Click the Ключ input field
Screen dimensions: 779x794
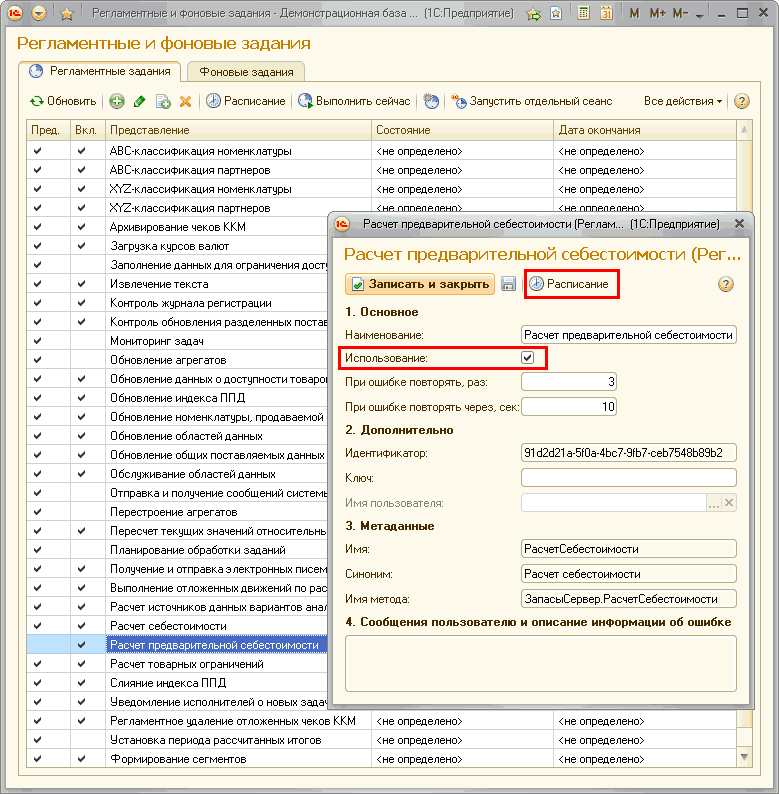point(628,478)
